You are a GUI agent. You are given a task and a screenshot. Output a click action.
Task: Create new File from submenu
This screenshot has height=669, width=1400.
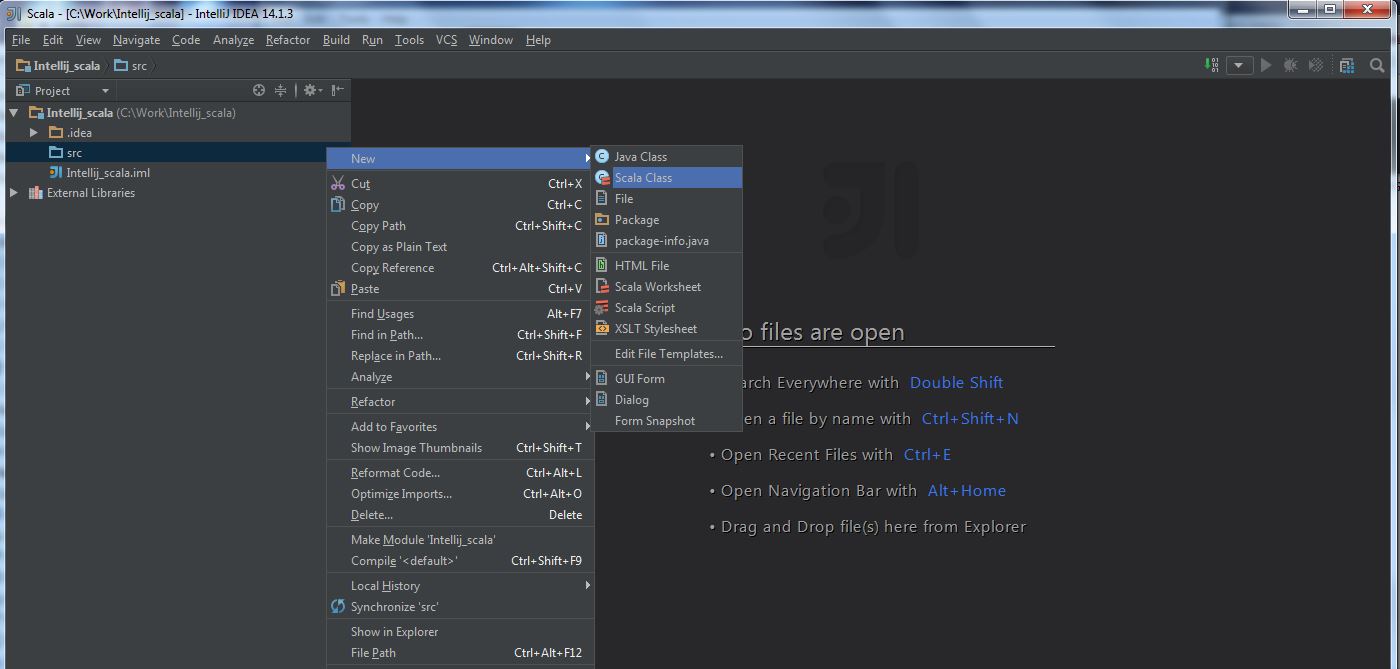tap(666, 199)
